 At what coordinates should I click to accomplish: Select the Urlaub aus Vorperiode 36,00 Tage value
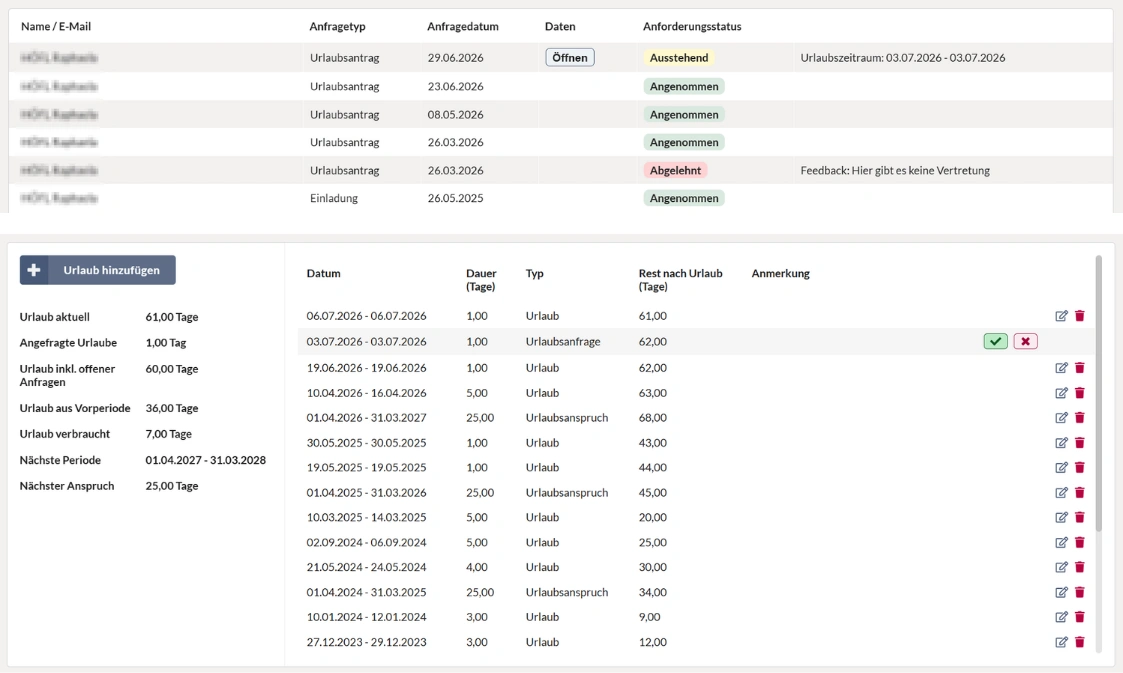tap(172, 408)
